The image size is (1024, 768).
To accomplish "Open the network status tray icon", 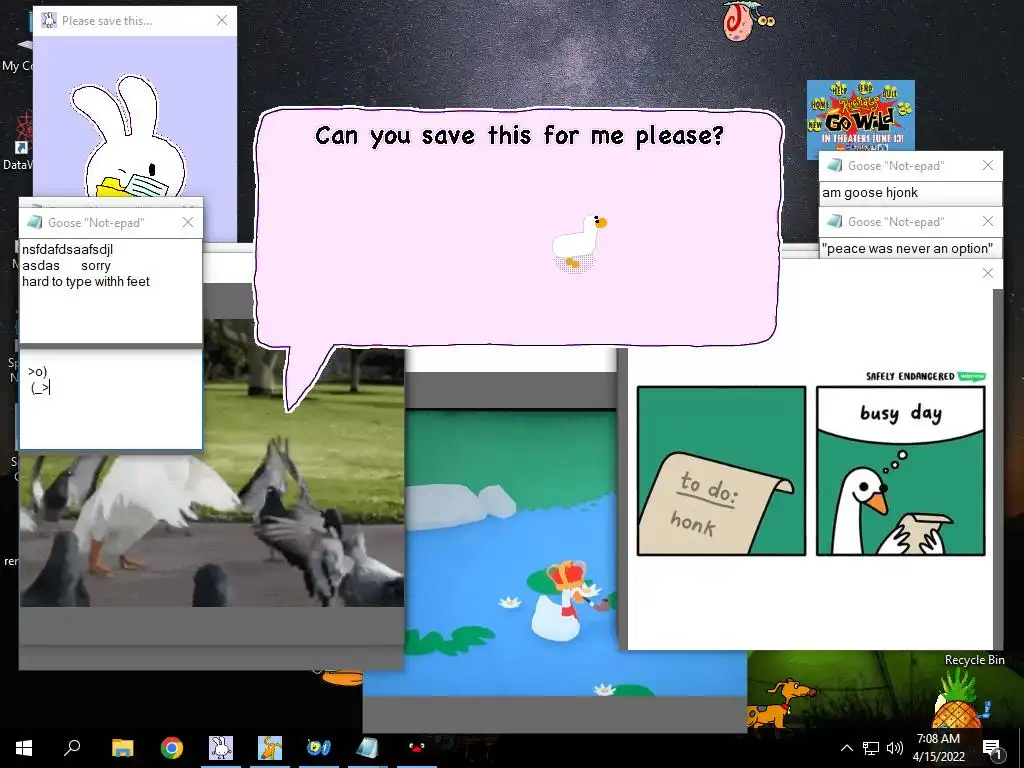I will (x=871, y=748).
